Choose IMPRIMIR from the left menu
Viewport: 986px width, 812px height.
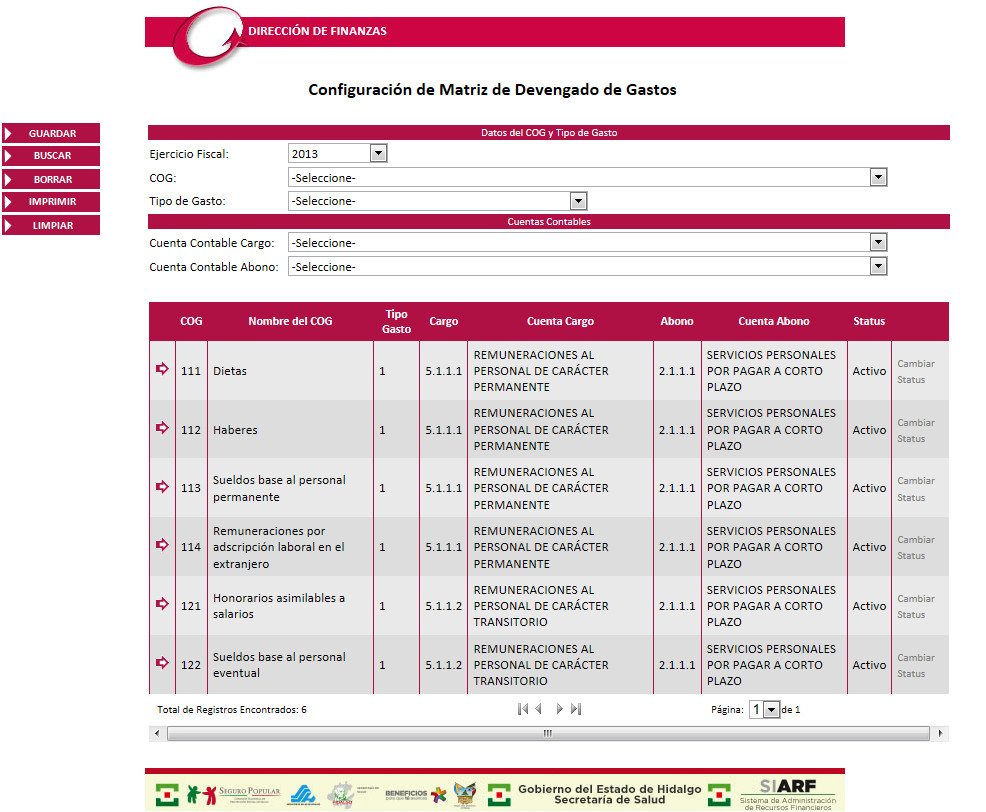pyautogui.click(x=52, y=202)
